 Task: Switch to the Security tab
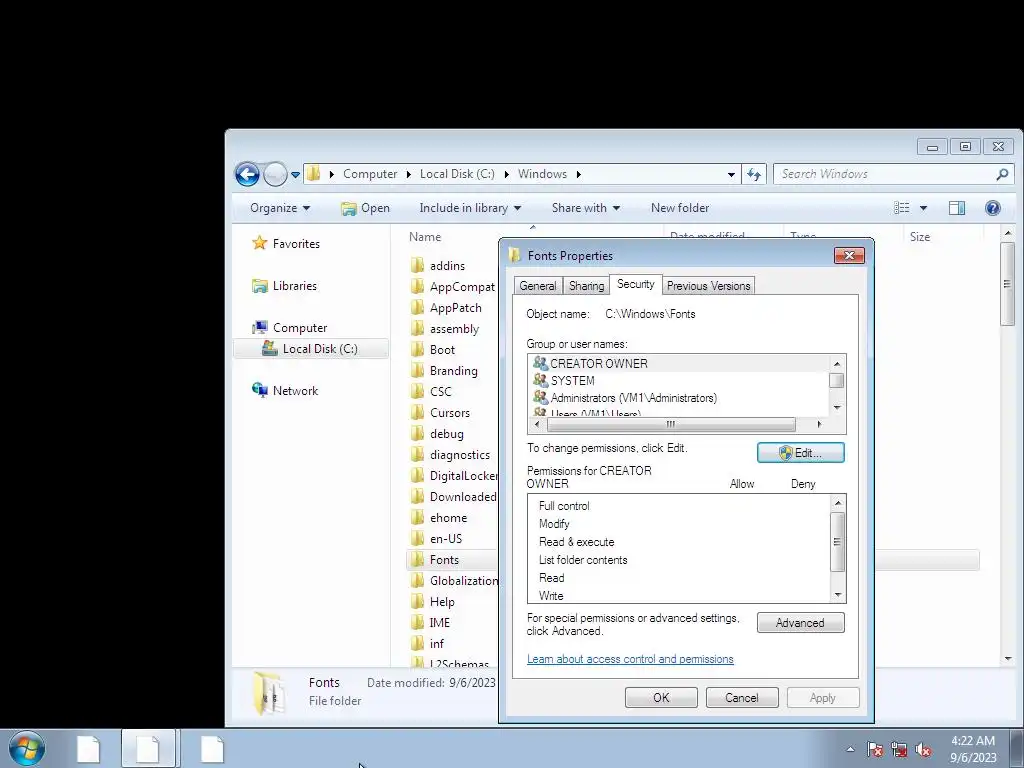[x=635, y=284]
